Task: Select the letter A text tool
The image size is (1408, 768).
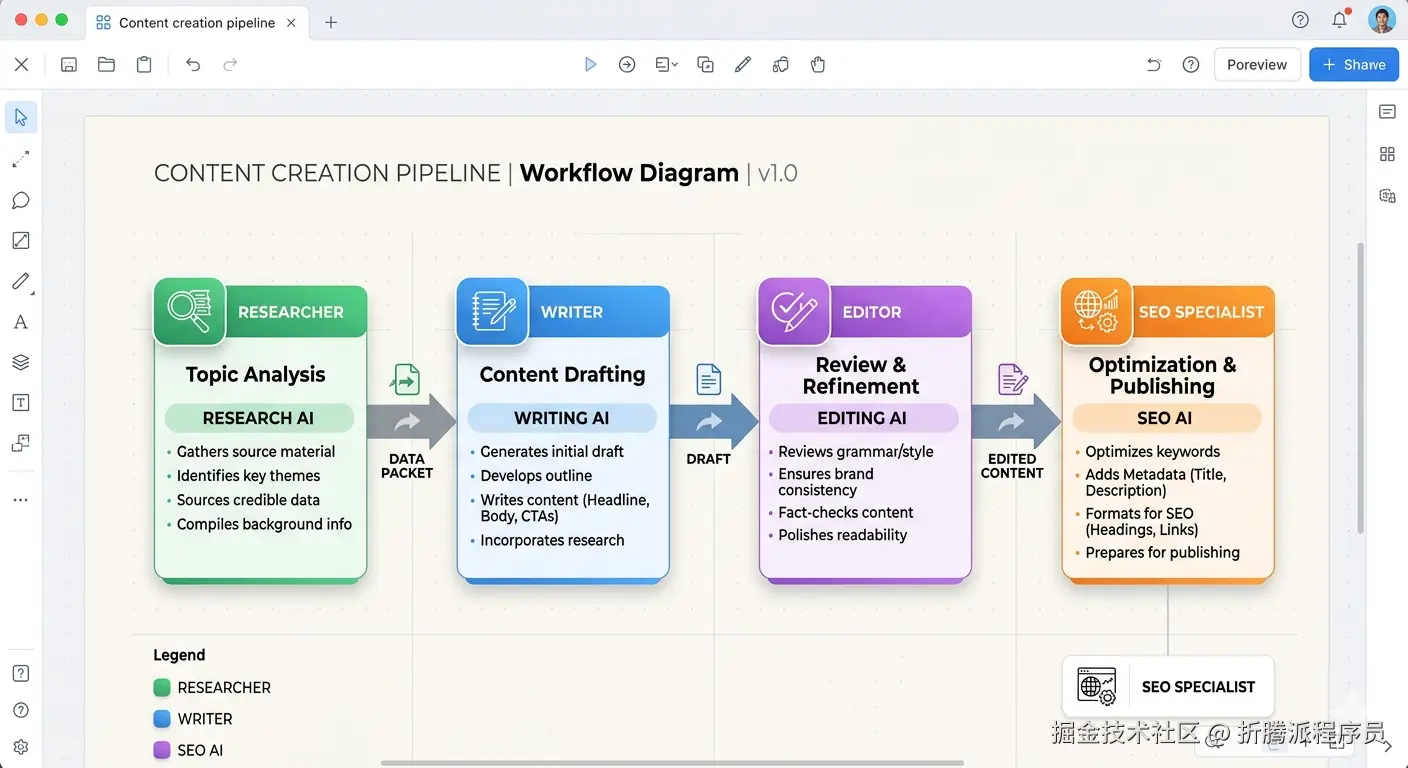Action: tap(21, 322)
